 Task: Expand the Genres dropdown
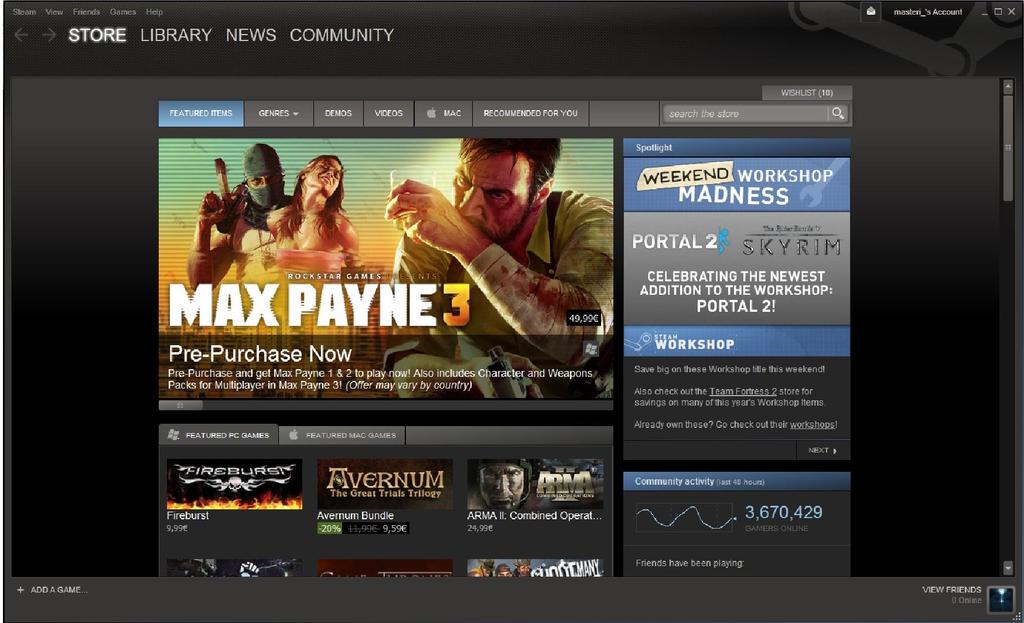pyautogui.click(x=279, y=113)
